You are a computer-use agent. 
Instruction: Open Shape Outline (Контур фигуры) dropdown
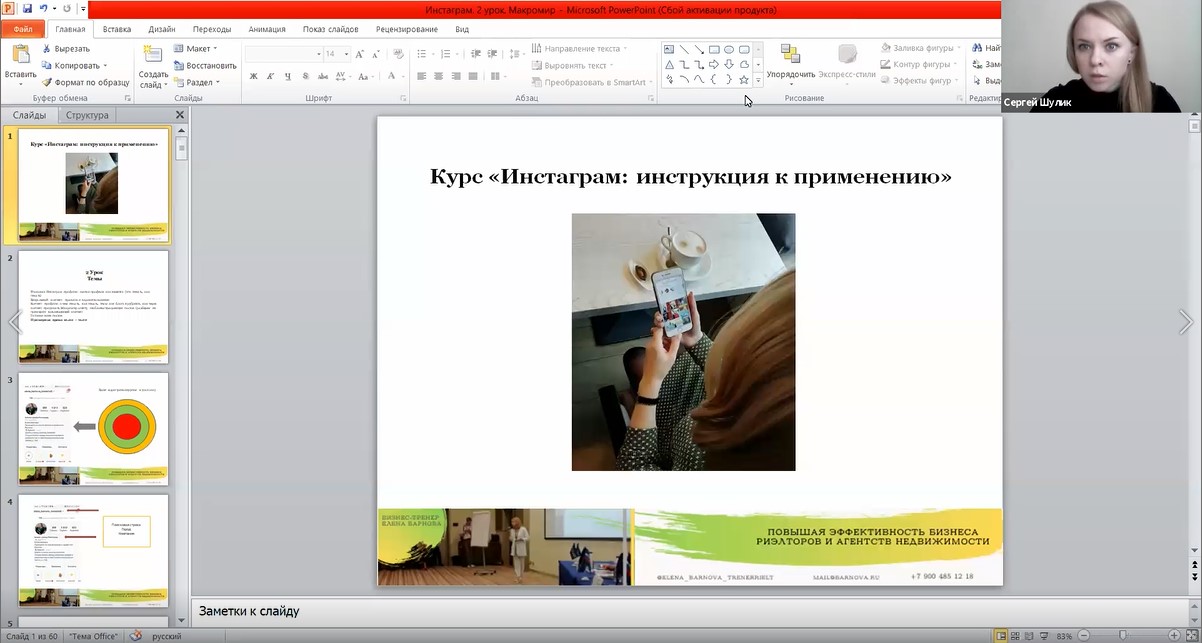[x=920, y=64]
